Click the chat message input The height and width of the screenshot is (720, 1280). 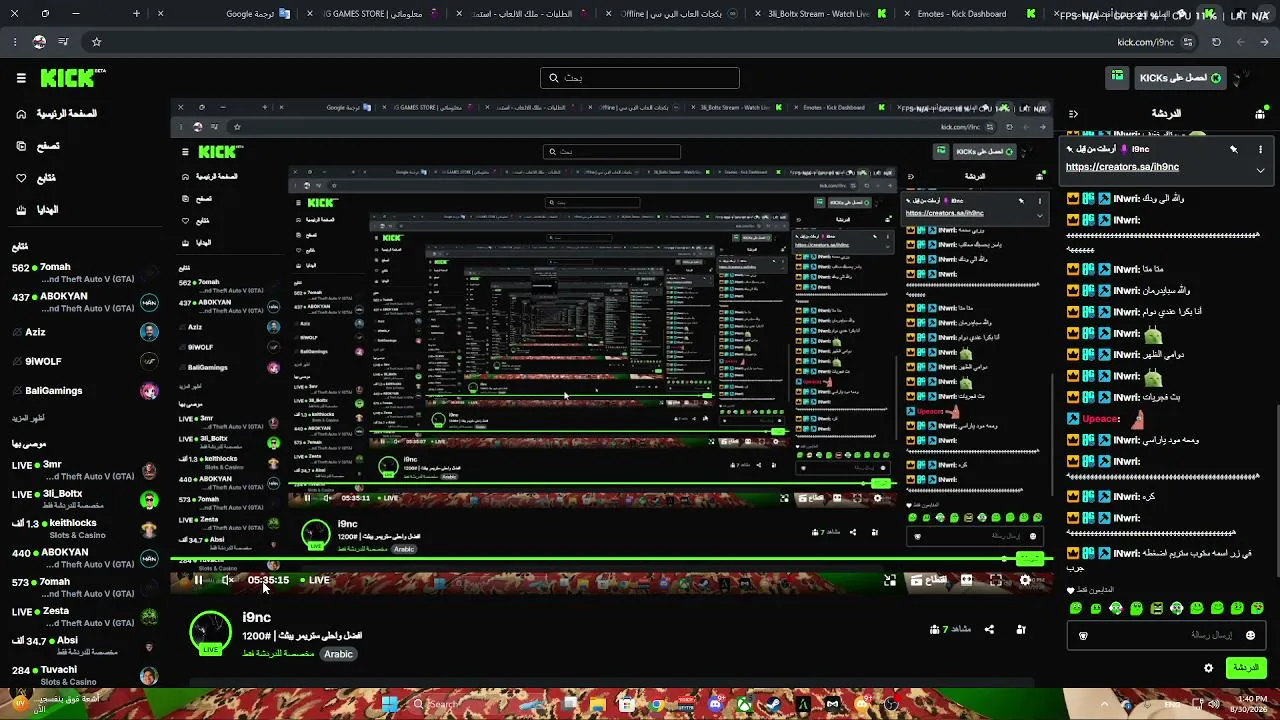point(1166,635)
